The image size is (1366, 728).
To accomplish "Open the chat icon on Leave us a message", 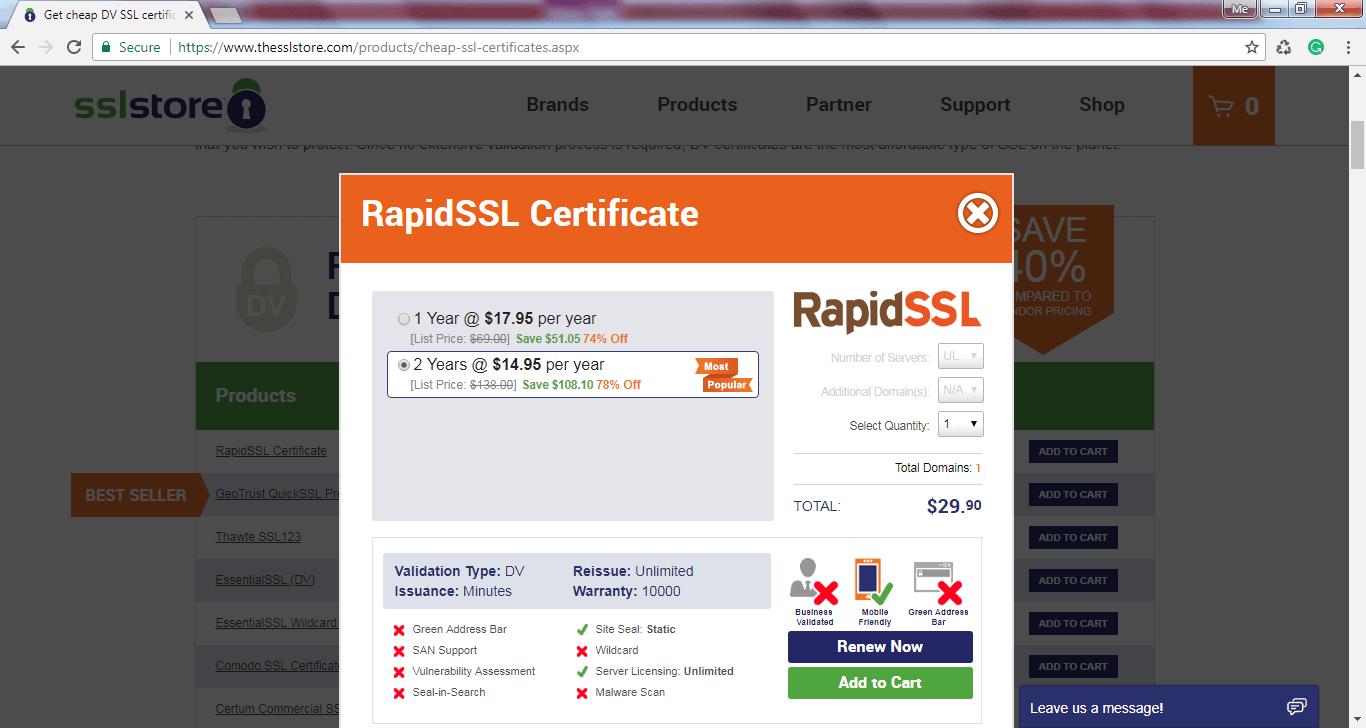I will (x=1297, y=705).
